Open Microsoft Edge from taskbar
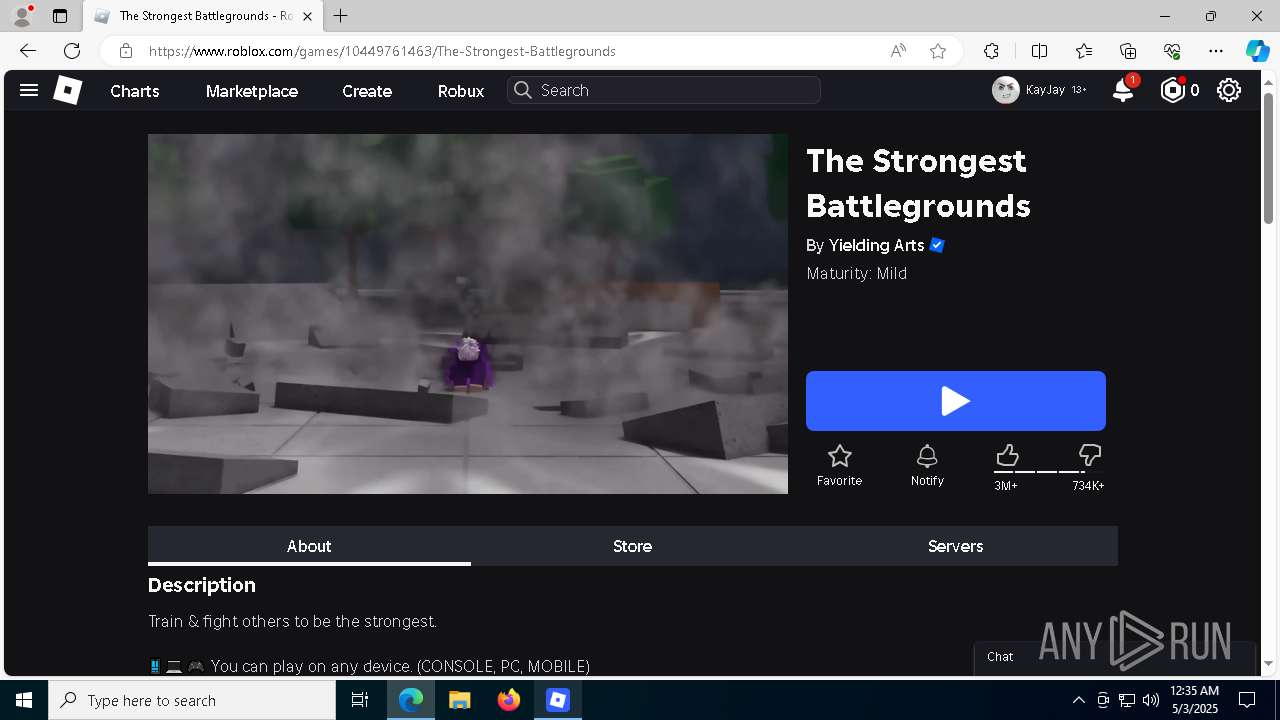Screen dimensions: 1280x720 [x=411, y=700]
